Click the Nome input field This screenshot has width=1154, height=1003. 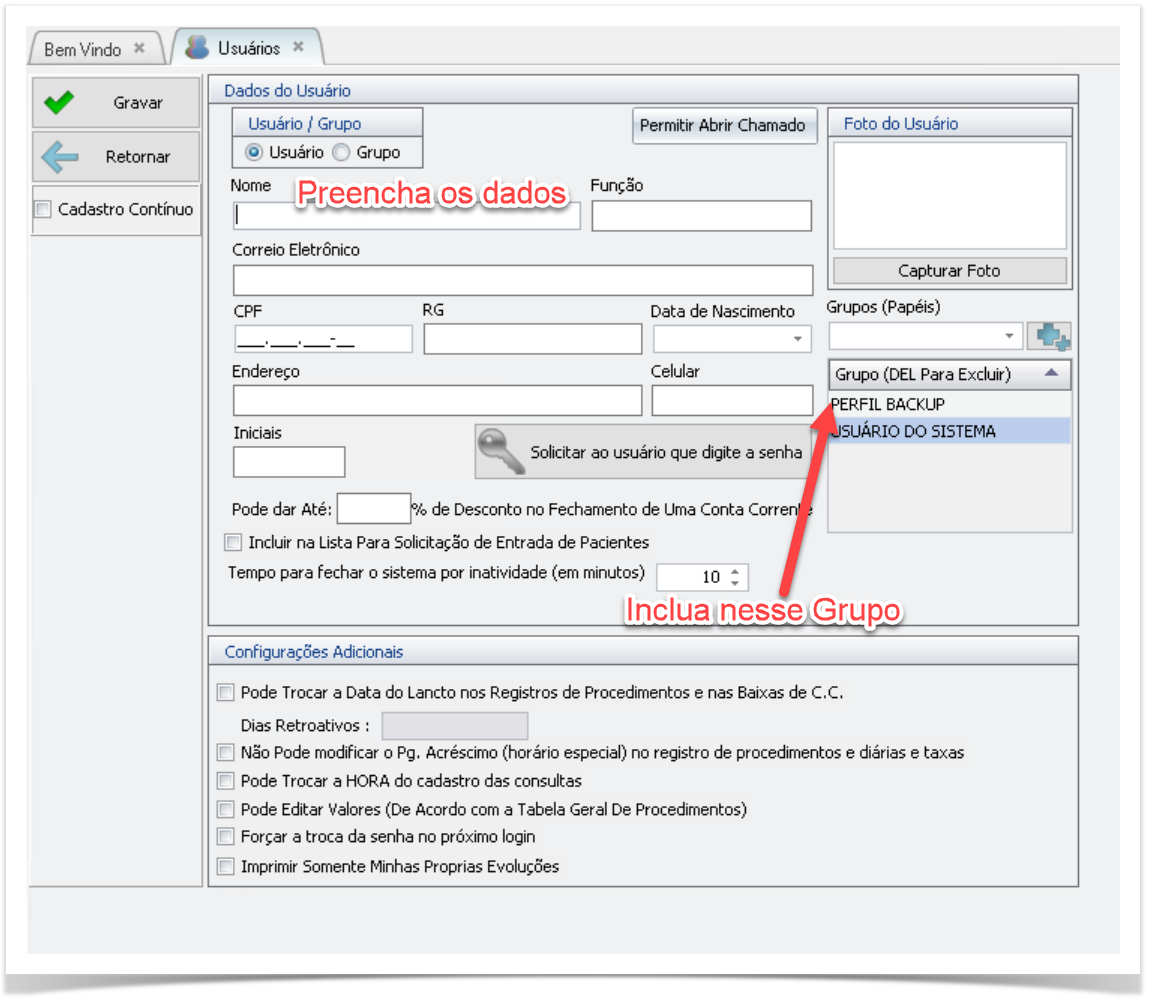406,216
